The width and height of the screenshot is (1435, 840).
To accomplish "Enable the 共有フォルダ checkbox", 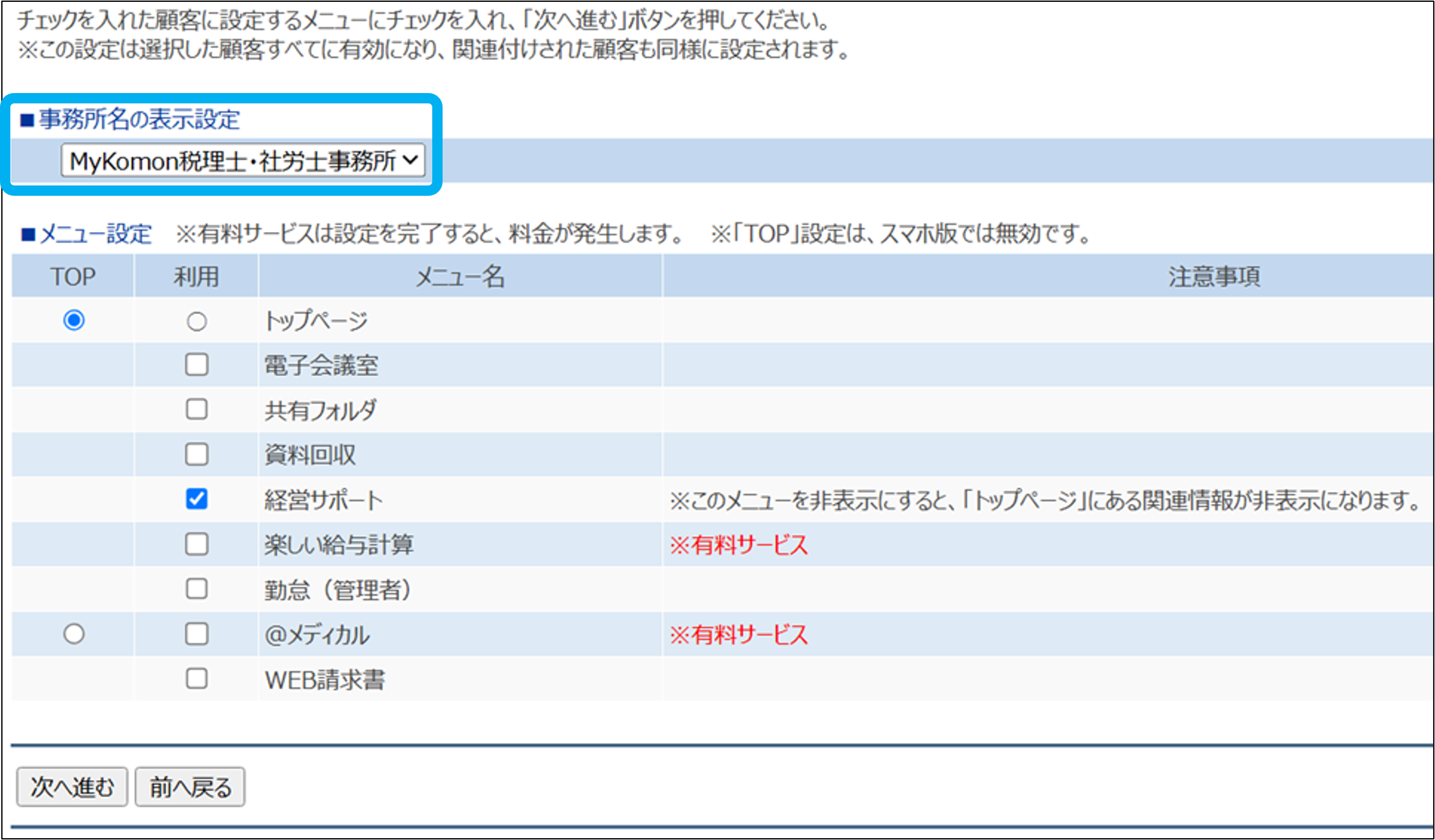I will (196, 409).
